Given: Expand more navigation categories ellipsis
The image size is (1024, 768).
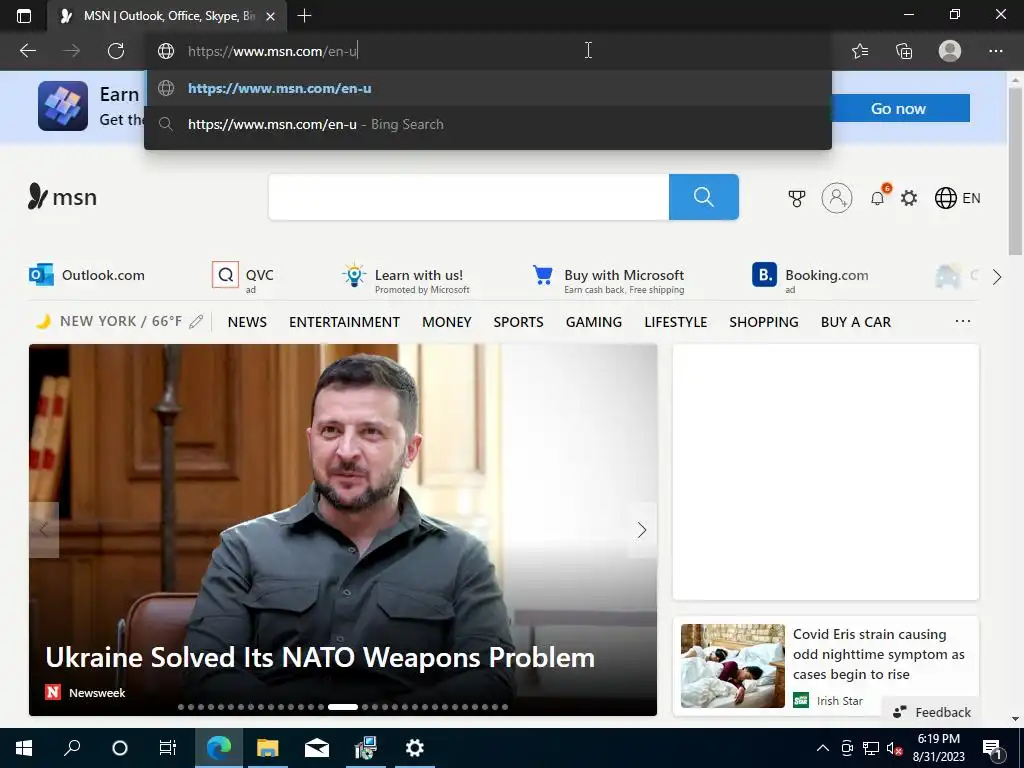Looking at the screenshot, I should (x=963, y=321).
